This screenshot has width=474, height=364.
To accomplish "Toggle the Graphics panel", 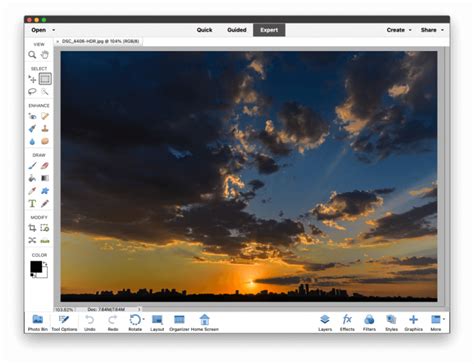I will [x=414, y=323].
